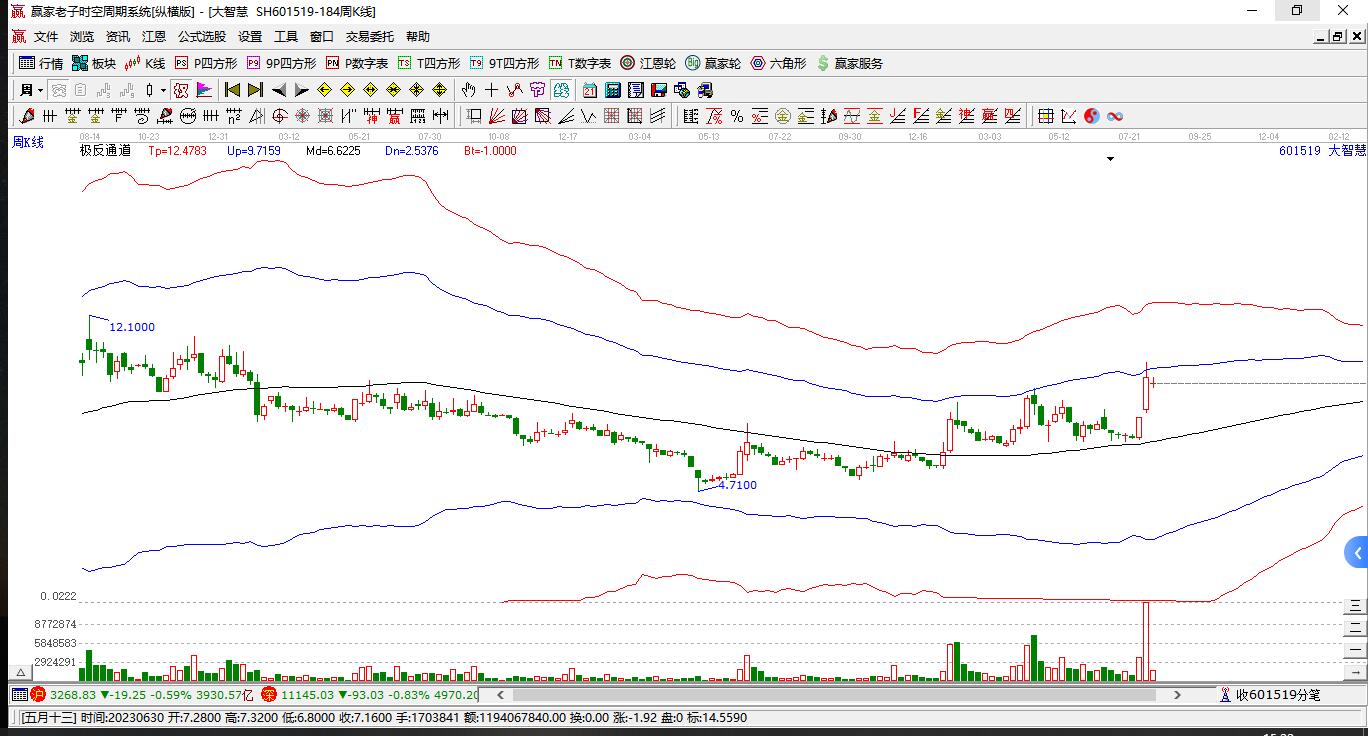Activate the crosshair cursor tool

point(491,90)
